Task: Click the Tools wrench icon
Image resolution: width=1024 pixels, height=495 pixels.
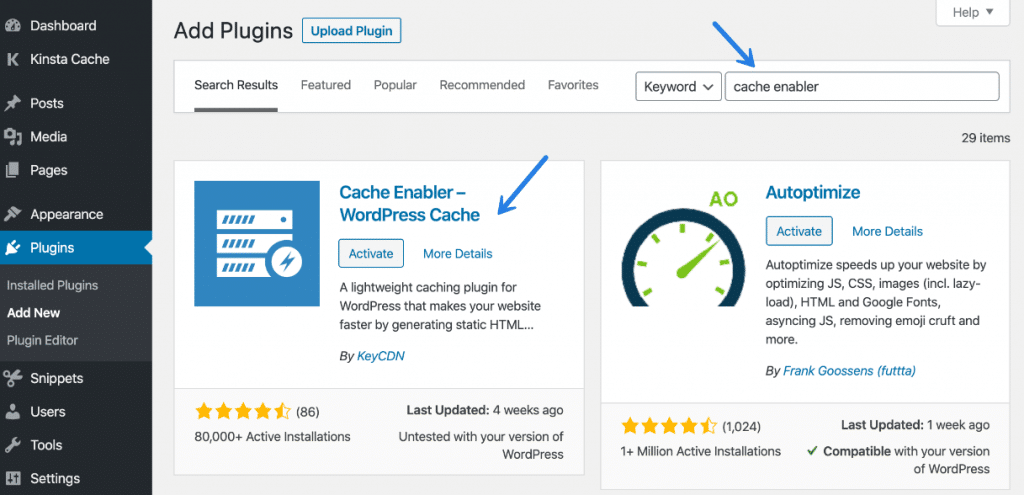Action: (x=12, y=445)
